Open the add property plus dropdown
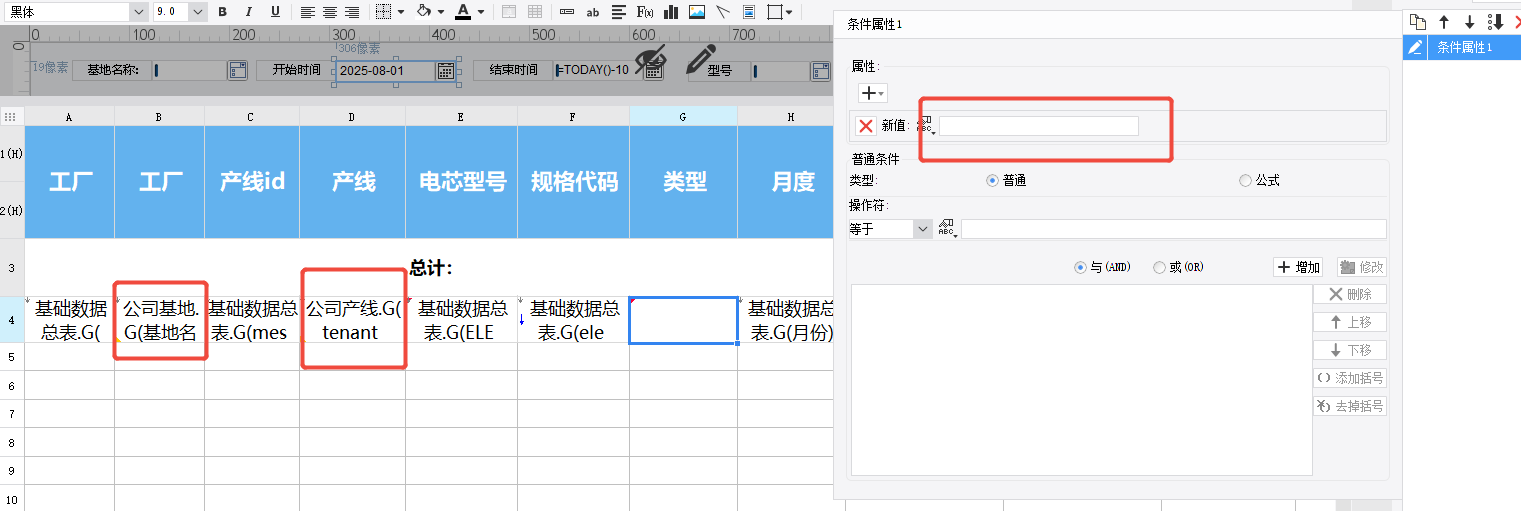Viewport: 1521px width, 511px height. pos(873,93)
